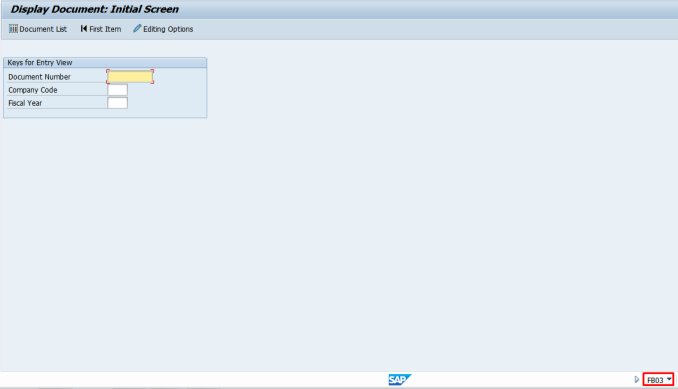
Task: Click the SAP logo in status bar
Action: click(400, 379)
